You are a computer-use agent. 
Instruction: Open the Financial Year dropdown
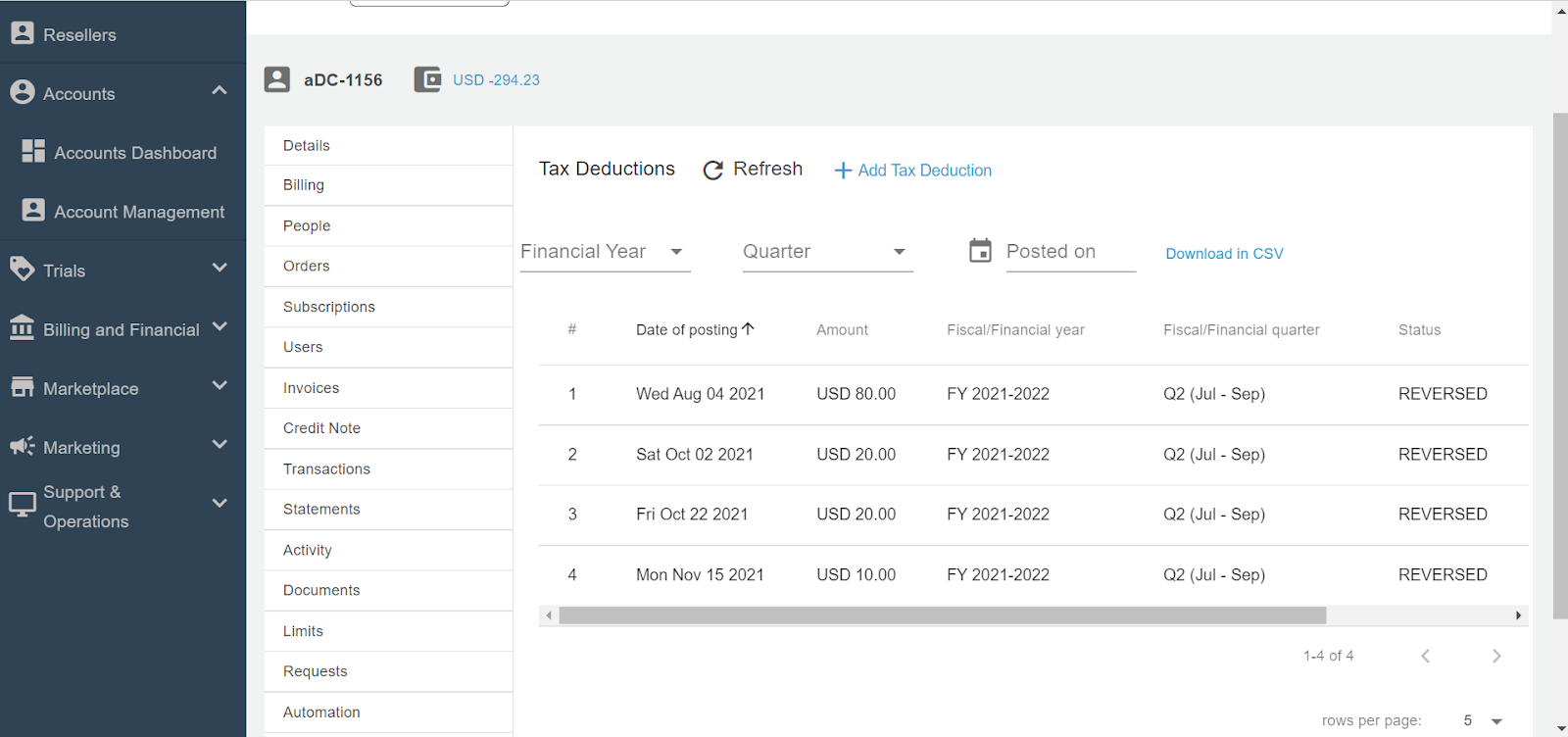tap(605, 252)
